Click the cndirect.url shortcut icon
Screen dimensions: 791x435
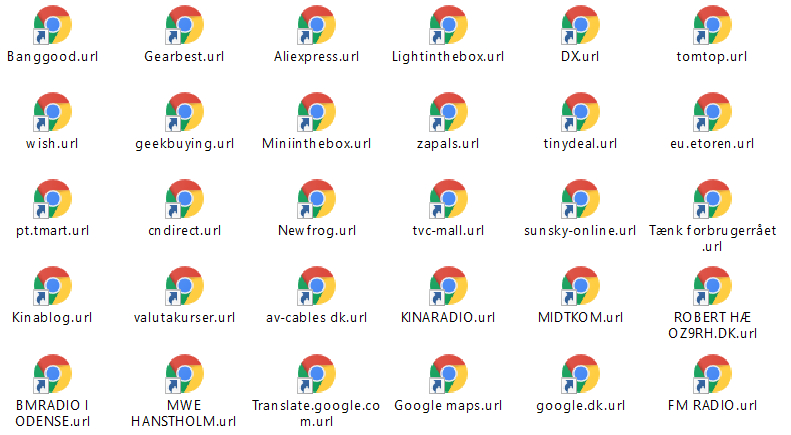pos(185,198)
